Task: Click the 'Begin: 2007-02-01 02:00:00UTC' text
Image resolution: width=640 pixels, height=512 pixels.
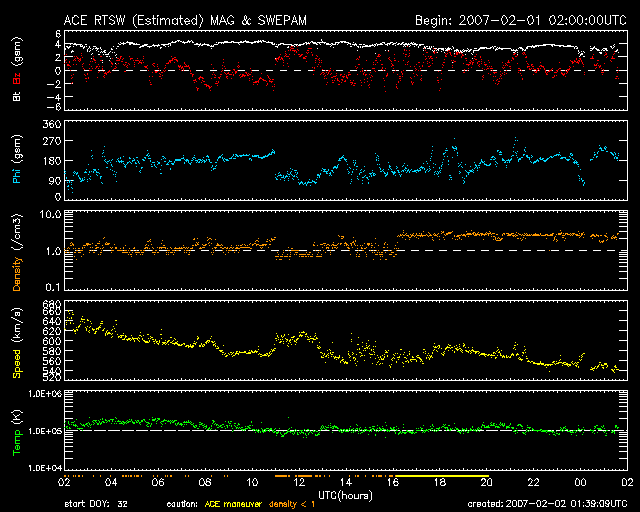Action: [x=521, y=20]
